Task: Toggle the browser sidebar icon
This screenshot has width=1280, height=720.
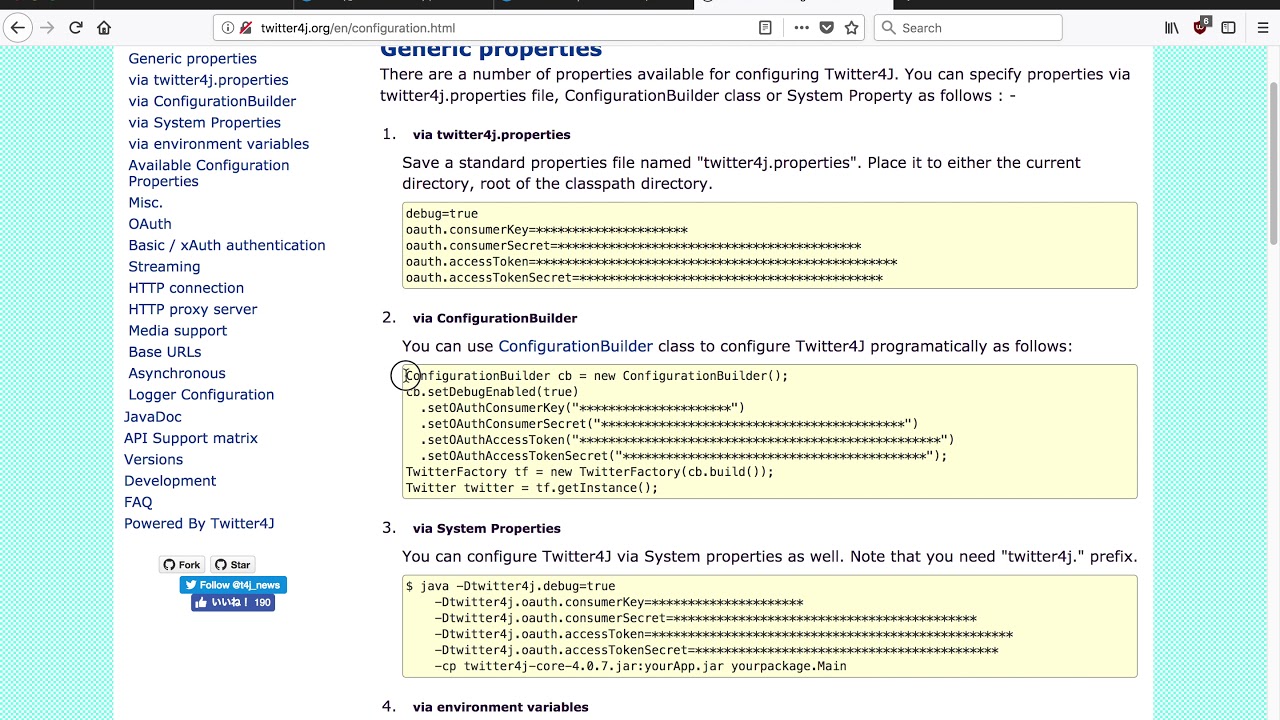Action: 1228,28
